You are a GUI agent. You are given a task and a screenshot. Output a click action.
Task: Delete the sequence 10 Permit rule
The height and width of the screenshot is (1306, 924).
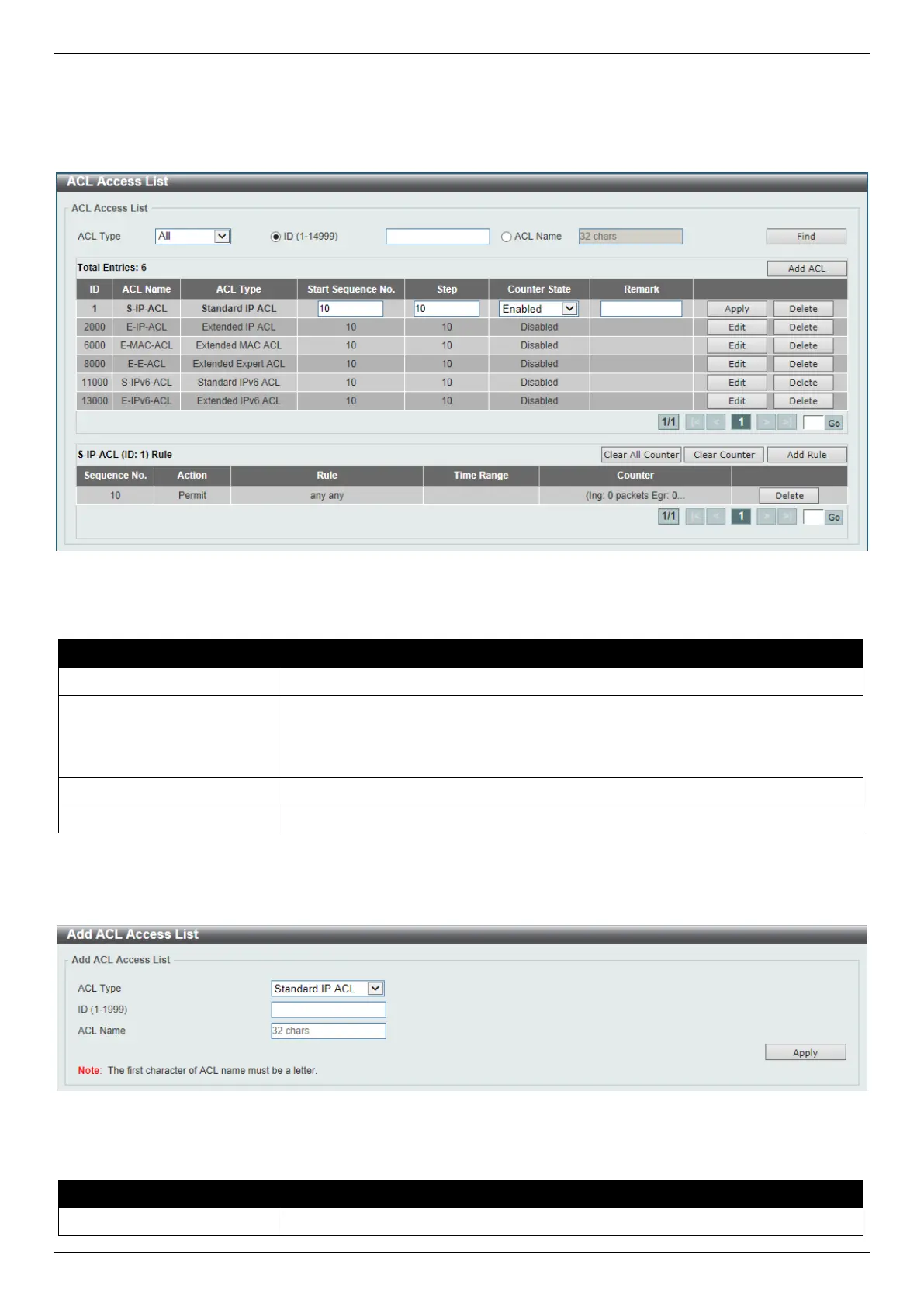pyautogui.click(x=789, y=496)
